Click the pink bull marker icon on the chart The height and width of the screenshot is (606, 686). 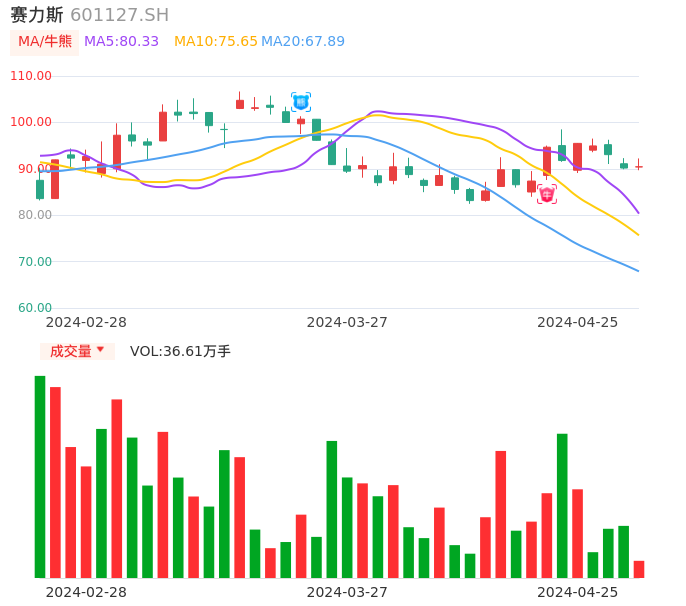click(x=547, y=194)
